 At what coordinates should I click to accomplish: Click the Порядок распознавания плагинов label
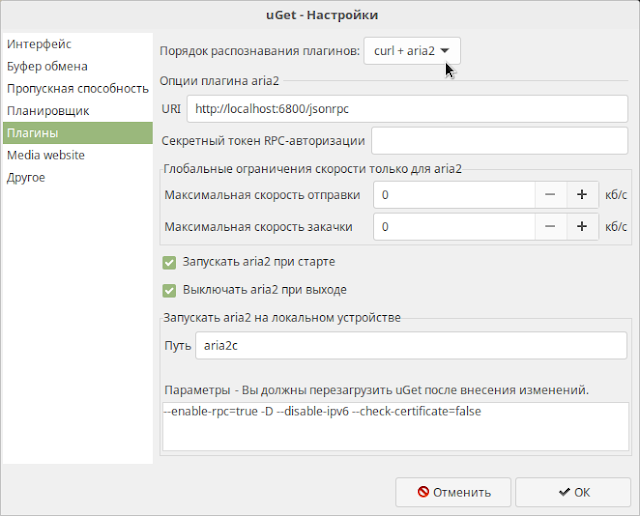pyautogui.click(x=260, y=51)
